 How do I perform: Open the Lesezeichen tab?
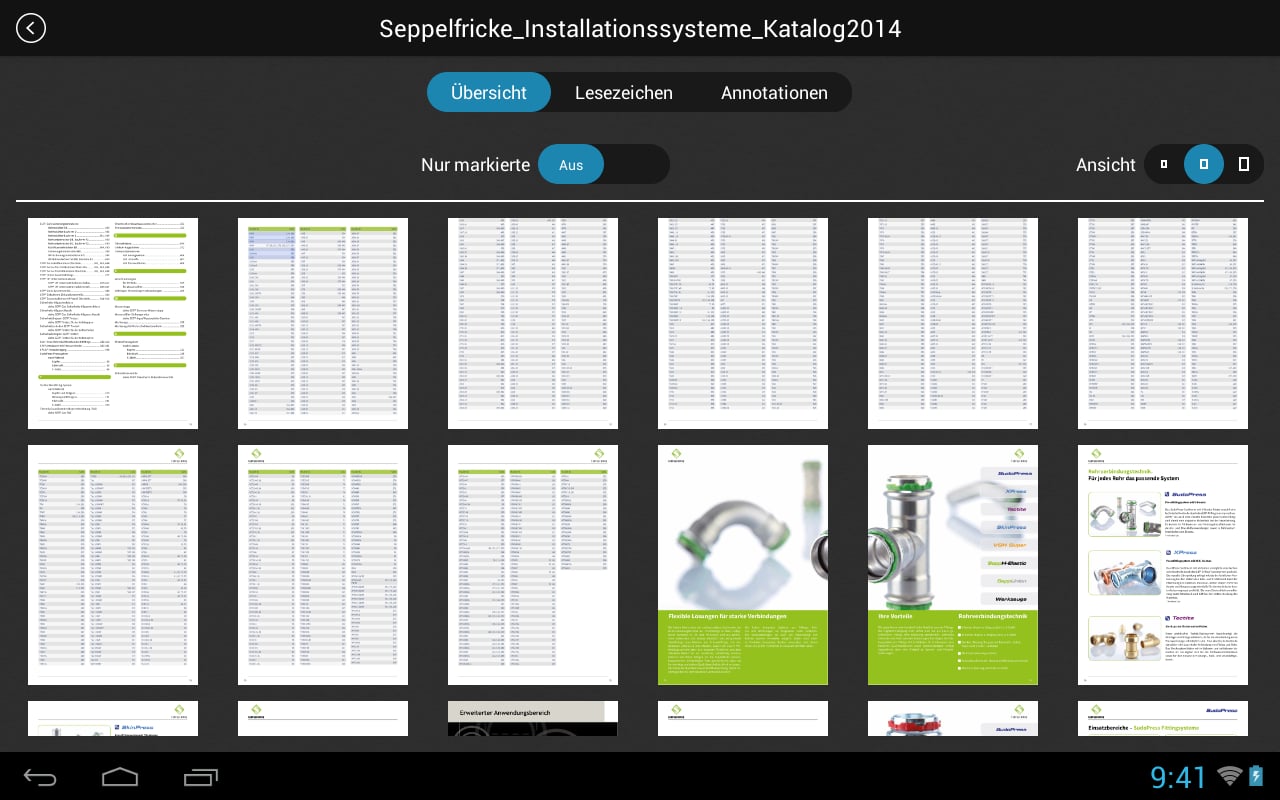click(x=624, y=92)
